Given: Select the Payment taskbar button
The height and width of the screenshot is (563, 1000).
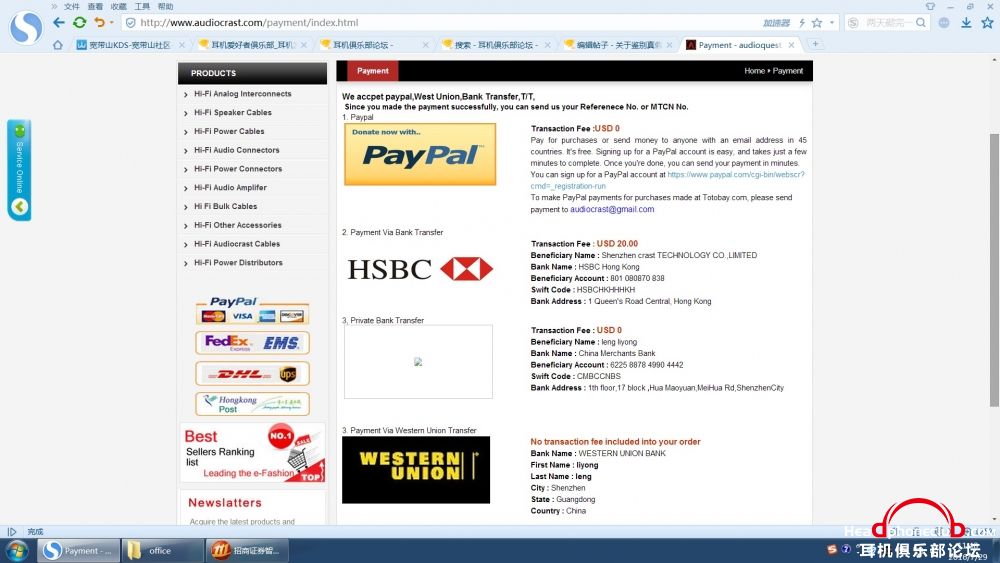Looking at the screenshot, I should point(78,551).
